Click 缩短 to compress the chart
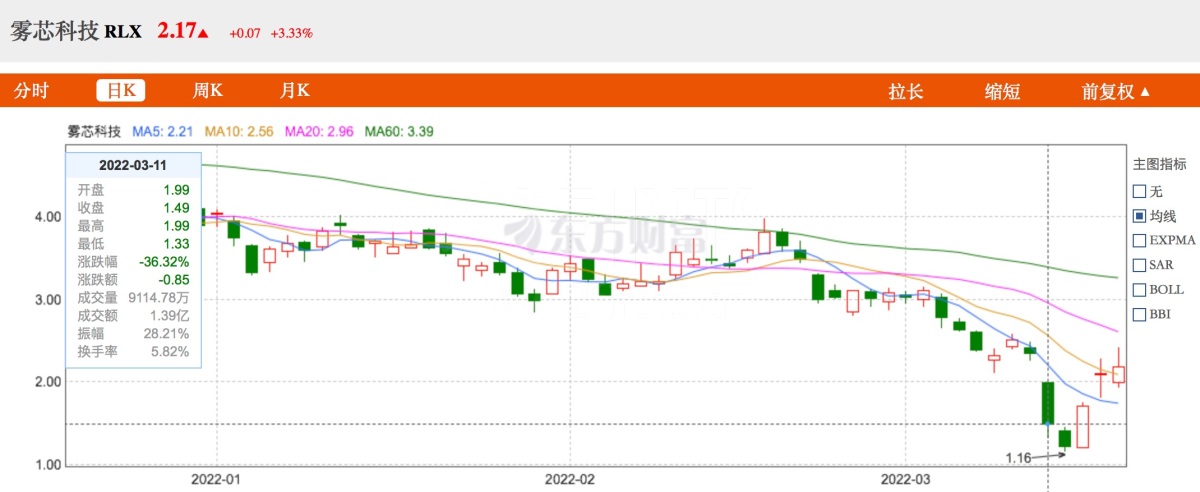Image resolution: width=1200 pixels, height=492 pixels. coord(1002,92)
